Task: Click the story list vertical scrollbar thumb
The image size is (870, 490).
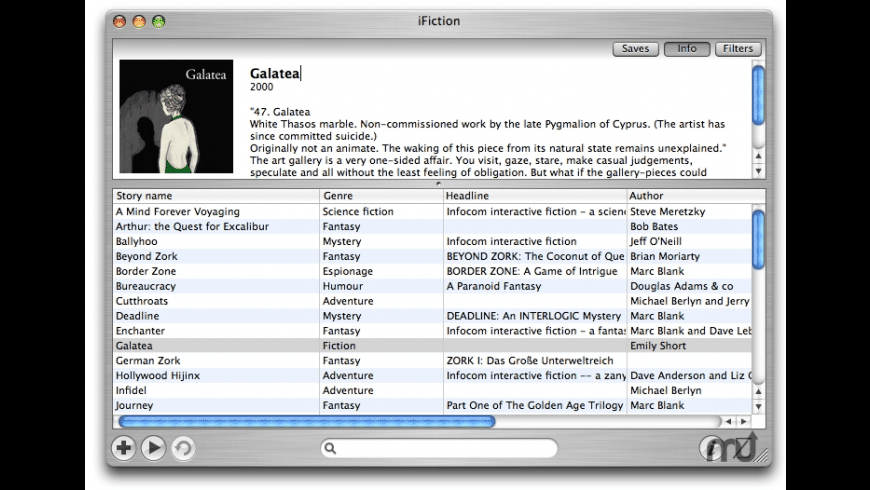Action: (758, 239)
